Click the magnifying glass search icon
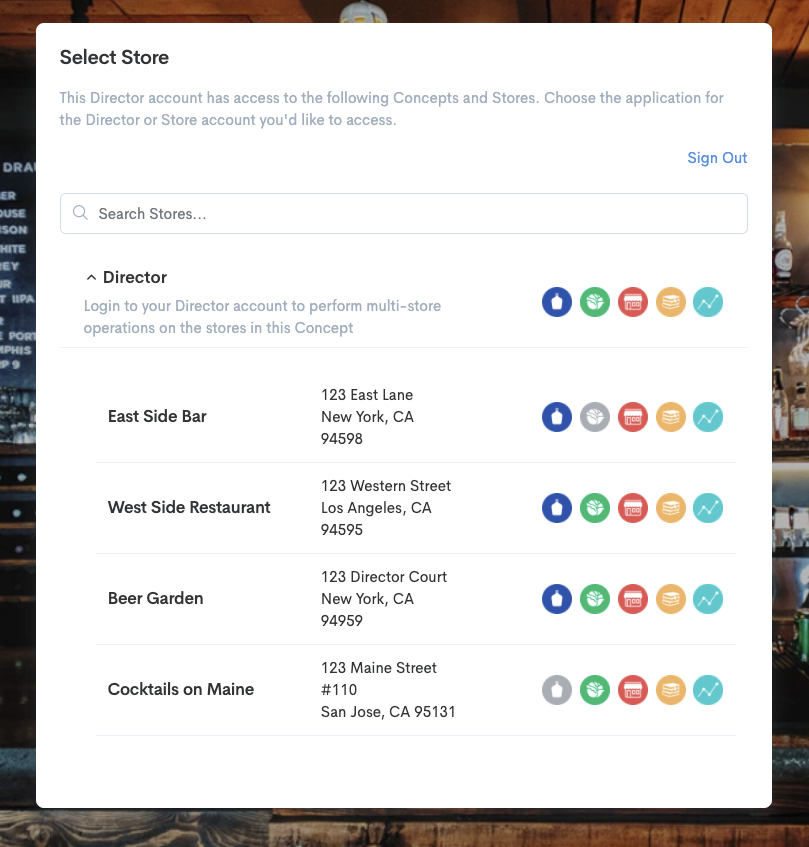Viewport: 809px width, 847px height. pyautogui.click(x=81, y=214)
